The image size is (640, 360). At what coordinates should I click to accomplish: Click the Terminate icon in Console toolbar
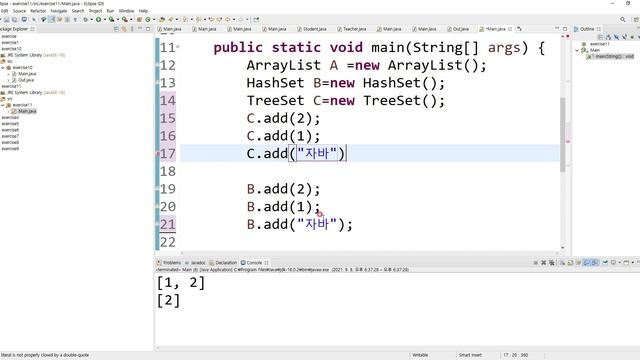[x=536, y=262]
